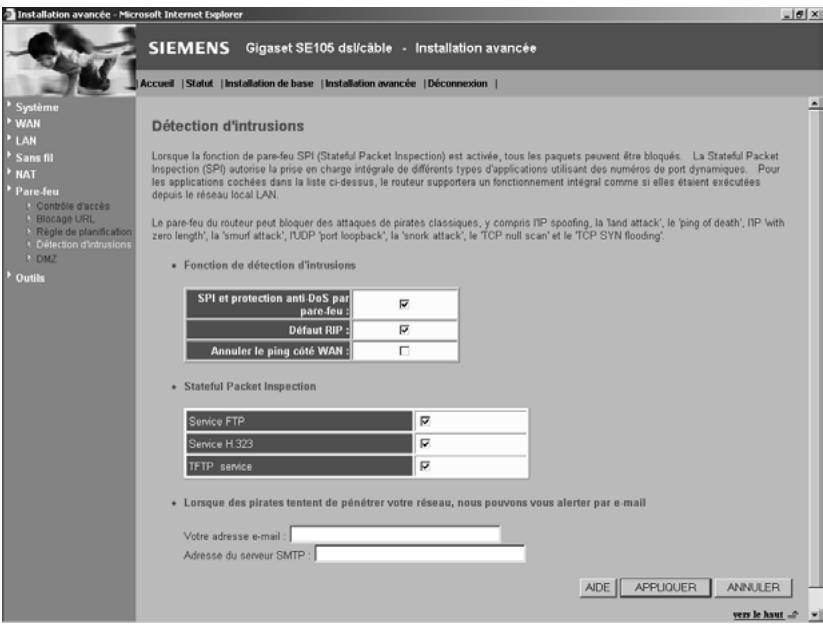Image resolution: width=823 pixels, height=624 pixels.
Task: Toggle the Service FTP checkbox
Action: pyautogui.click(x=425, y=421)
